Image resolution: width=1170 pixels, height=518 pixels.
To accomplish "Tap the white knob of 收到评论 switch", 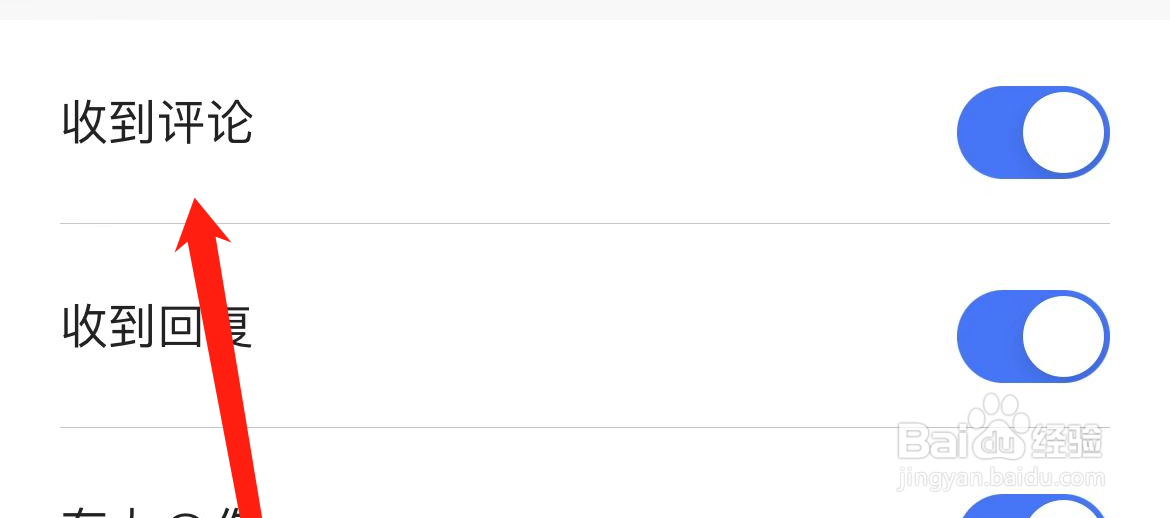I will click(1064, 132).
